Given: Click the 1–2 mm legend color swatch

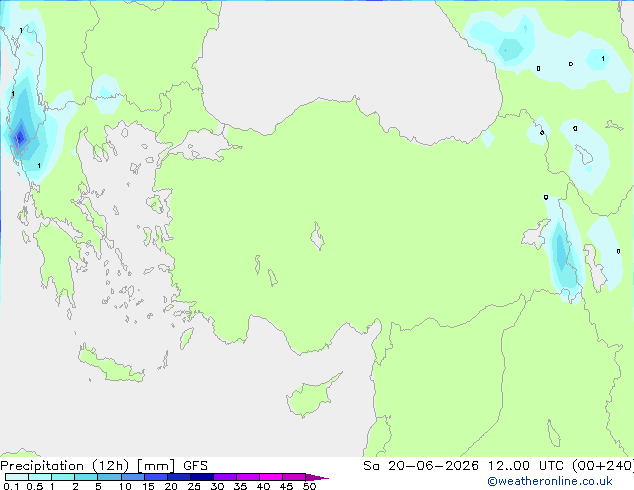Looking at the screenshot, I should click(63, 477).
